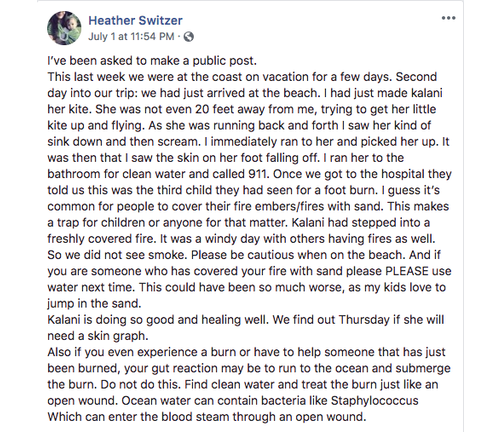Click the word "Staphylococcus" in the post

[x=374, y=400]
